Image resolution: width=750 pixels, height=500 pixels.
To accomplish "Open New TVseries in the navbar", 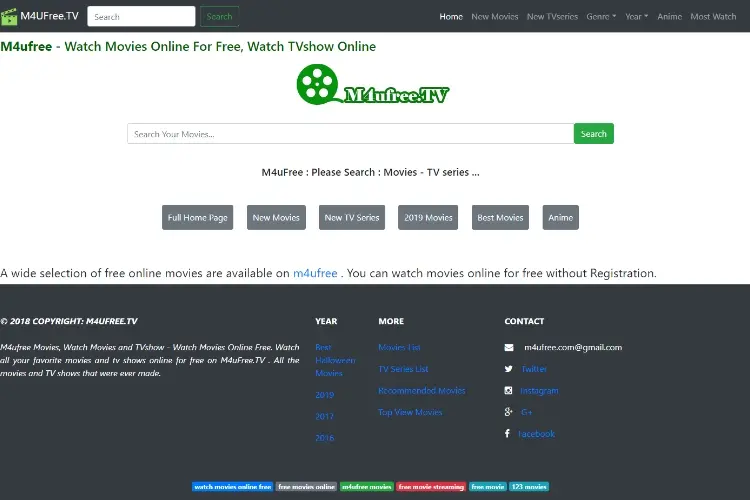I will 552,16.
